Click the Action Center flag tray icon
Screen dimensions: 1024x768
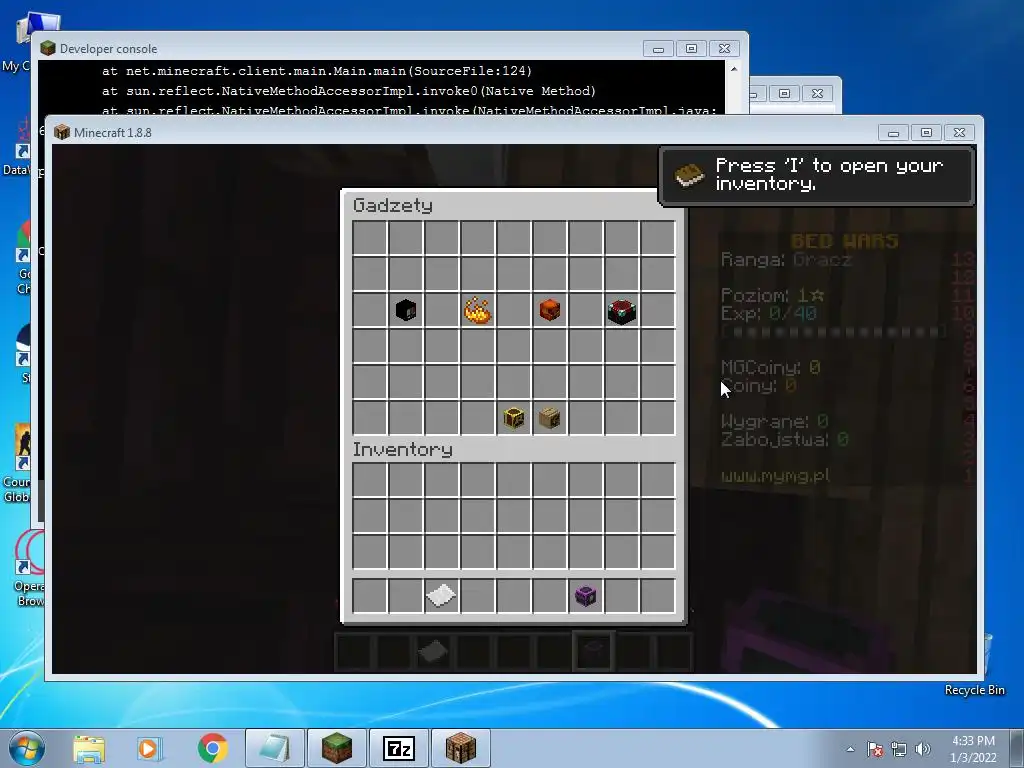tap(875, 749)
